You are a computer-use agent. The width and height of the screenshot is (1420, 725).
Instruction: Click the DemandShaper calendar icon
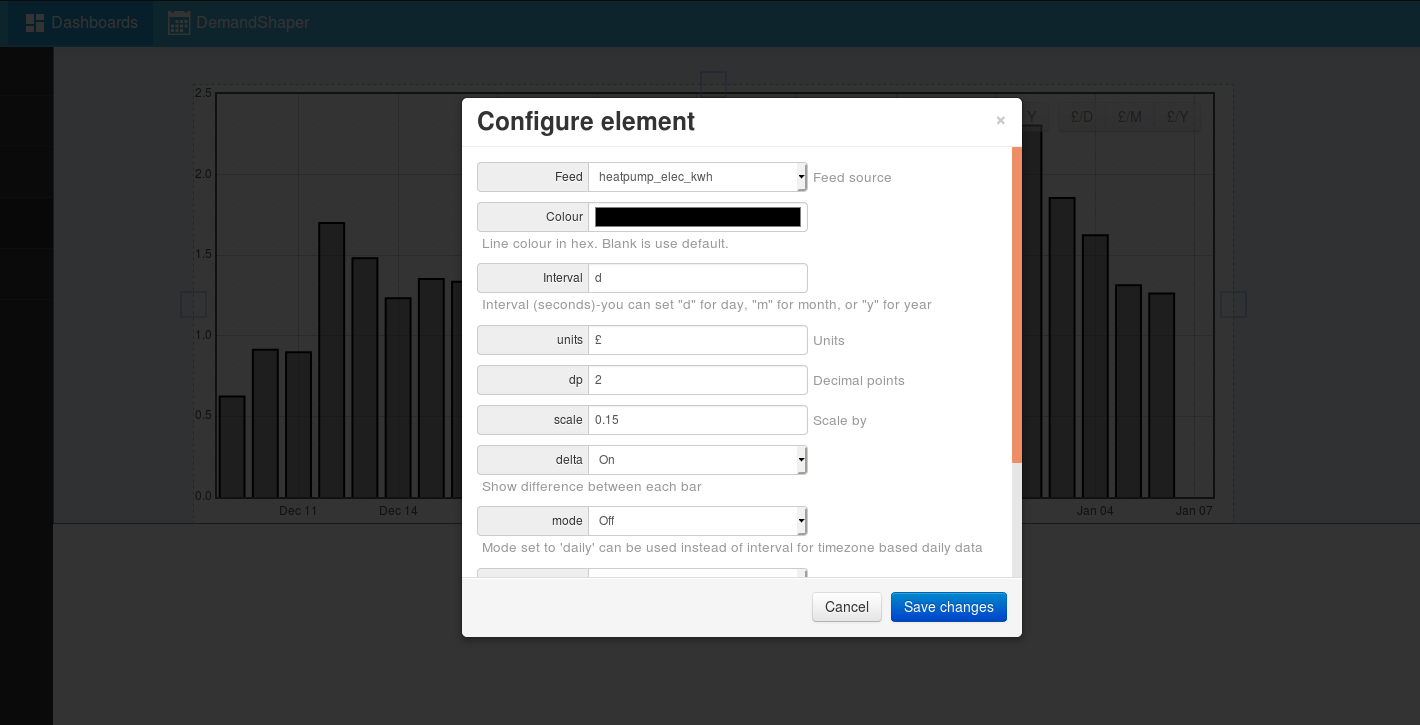179,22
